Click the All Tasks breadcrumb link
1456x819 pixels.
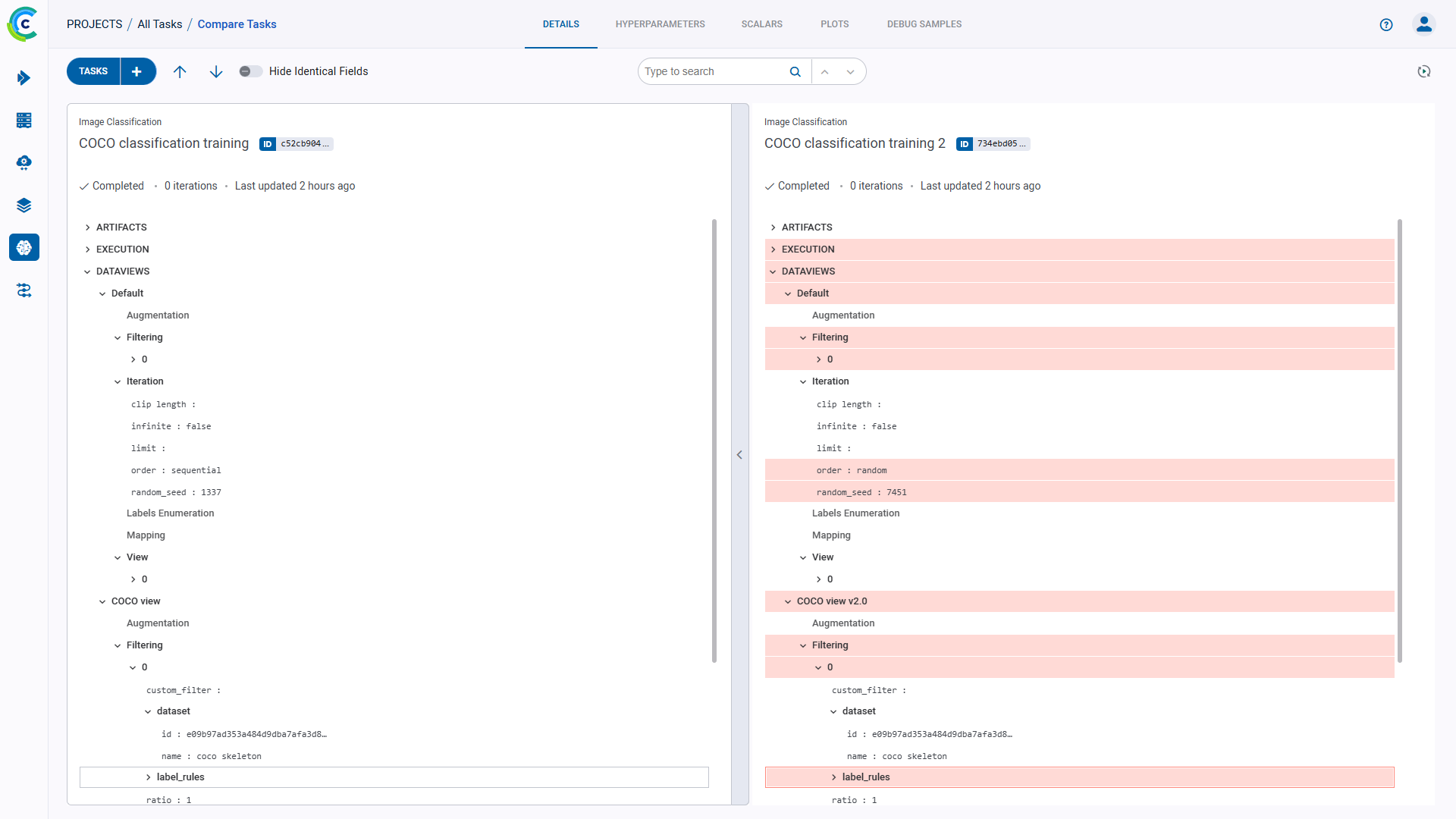pos(159,24)
